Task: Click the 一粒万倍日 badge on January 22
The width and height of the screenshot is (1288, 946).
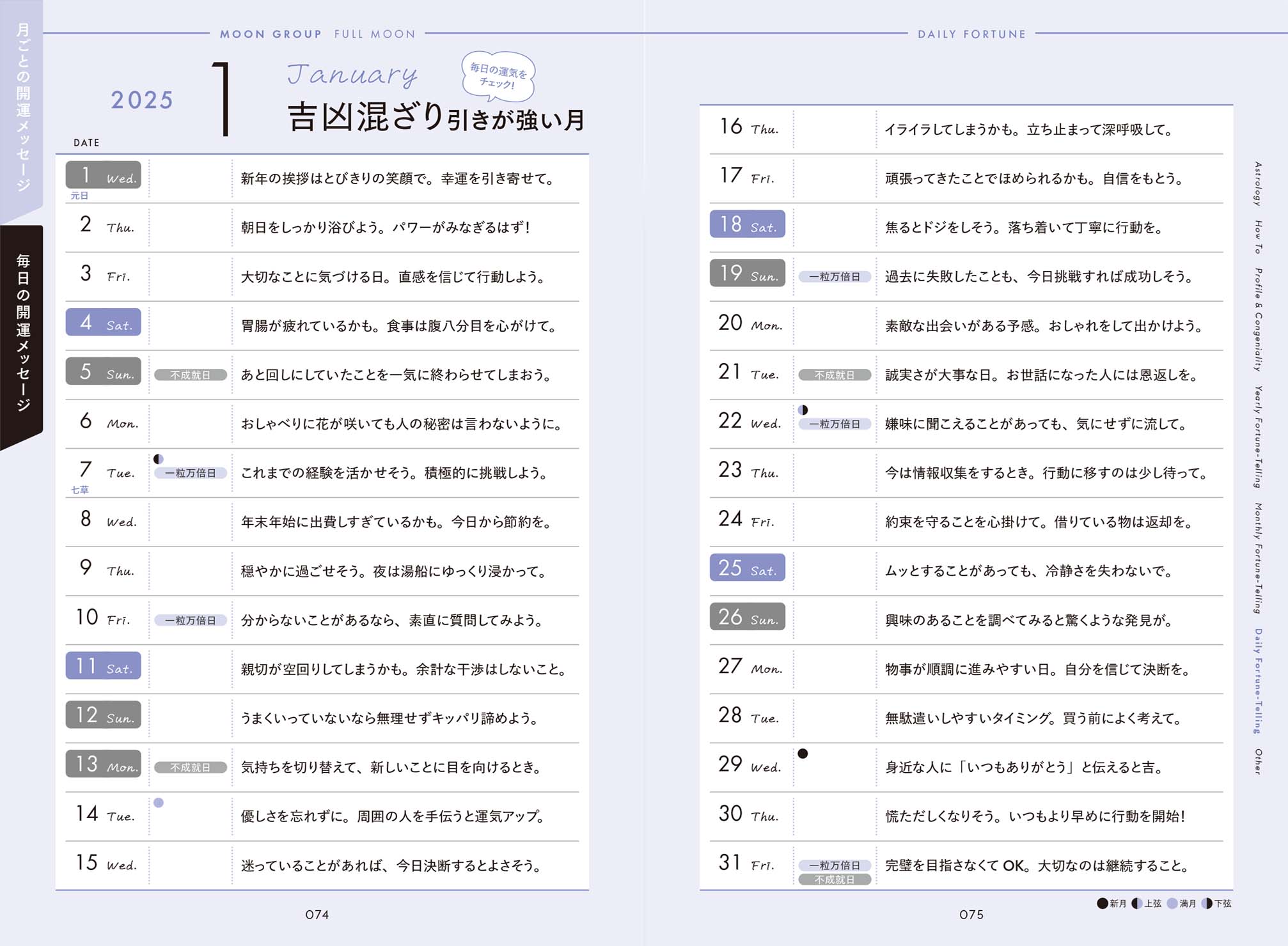Action: click(835, 424)
